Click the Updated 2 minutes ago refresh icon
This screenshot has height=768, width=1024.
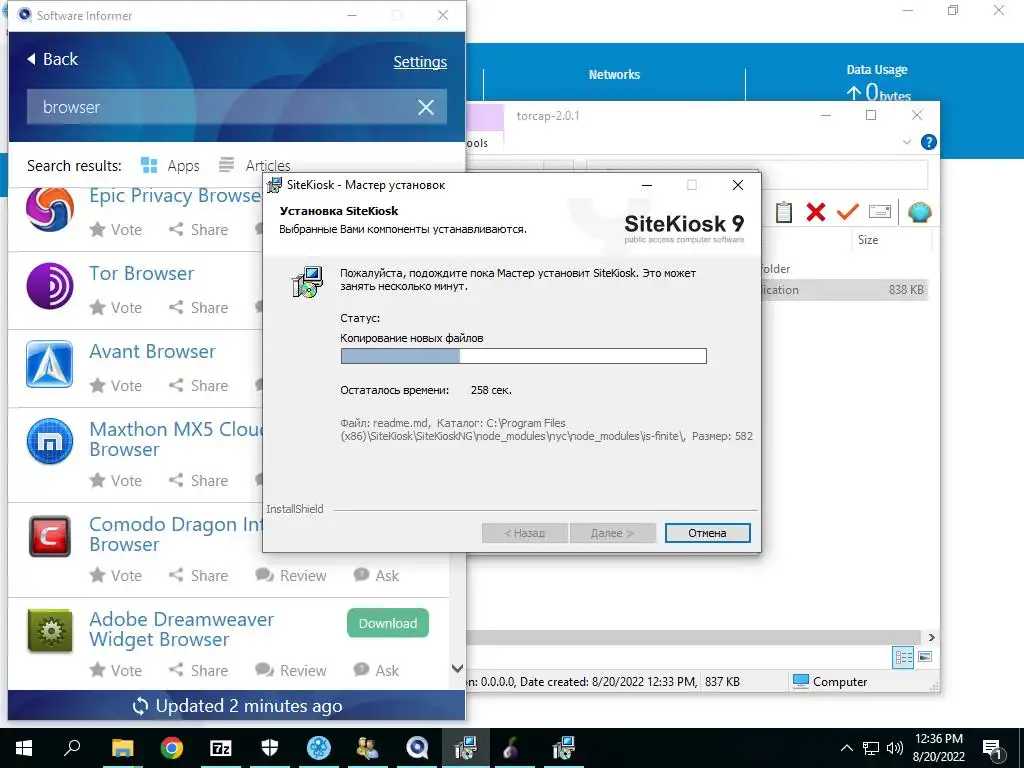click(140, 707)
